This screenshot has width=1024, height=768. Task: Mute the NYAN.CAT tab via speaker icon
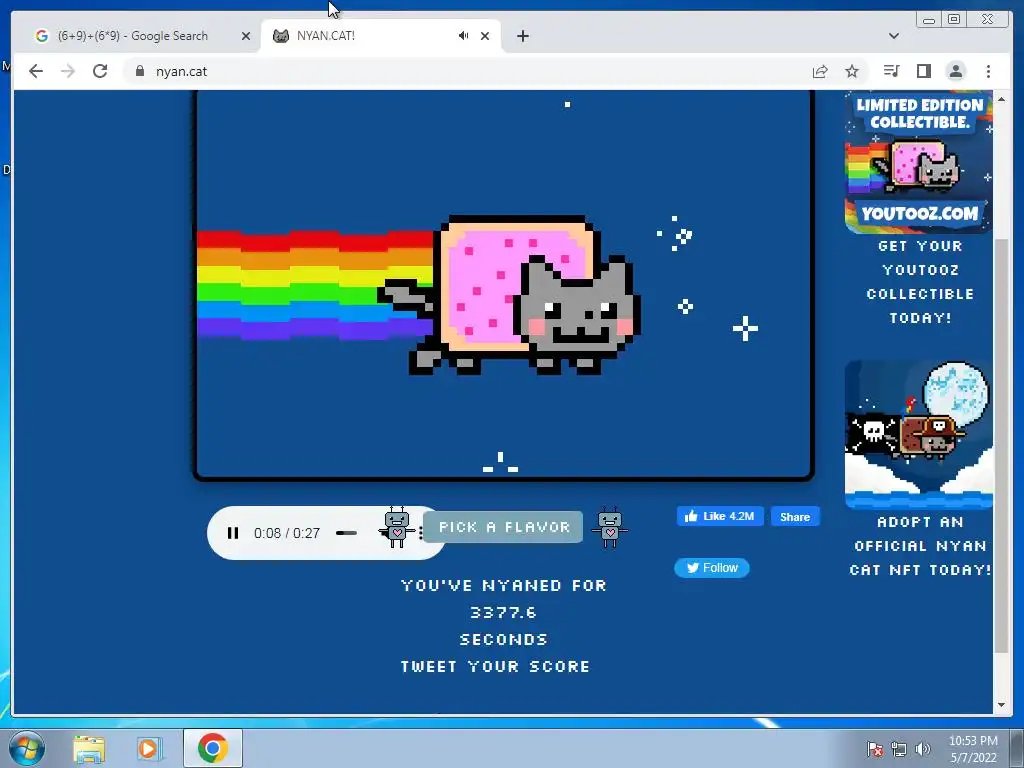(463, 36)
